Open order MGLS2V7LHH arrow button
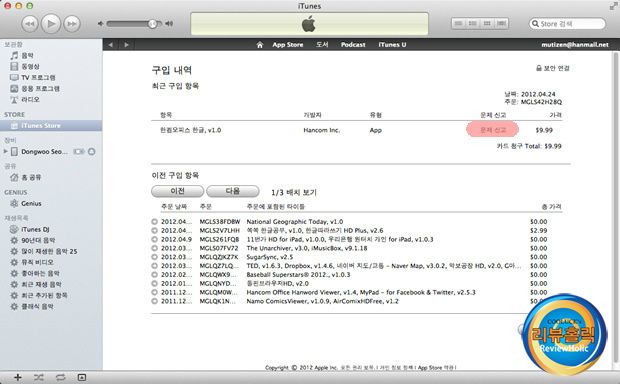The height and width of the screenshot is (384, 620). click(155, 231)
